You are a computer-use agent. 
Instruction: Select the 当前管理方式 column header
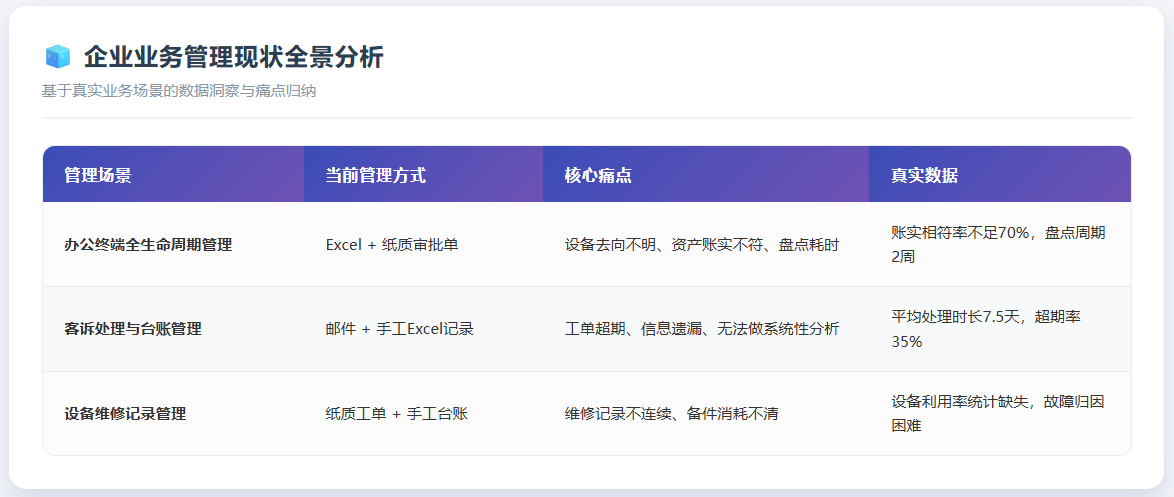pos(424,175)
